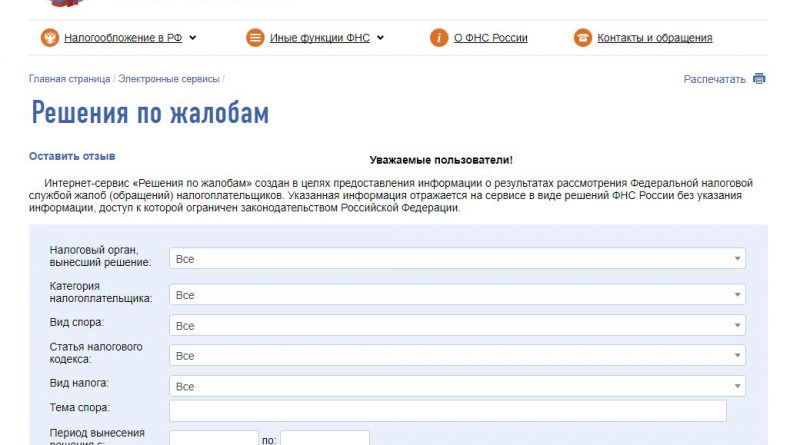Viewport: 800px width, 445px height.
Task: Click the telephone icon beside Контакты и обращения
Action: [x=583, y=38]
